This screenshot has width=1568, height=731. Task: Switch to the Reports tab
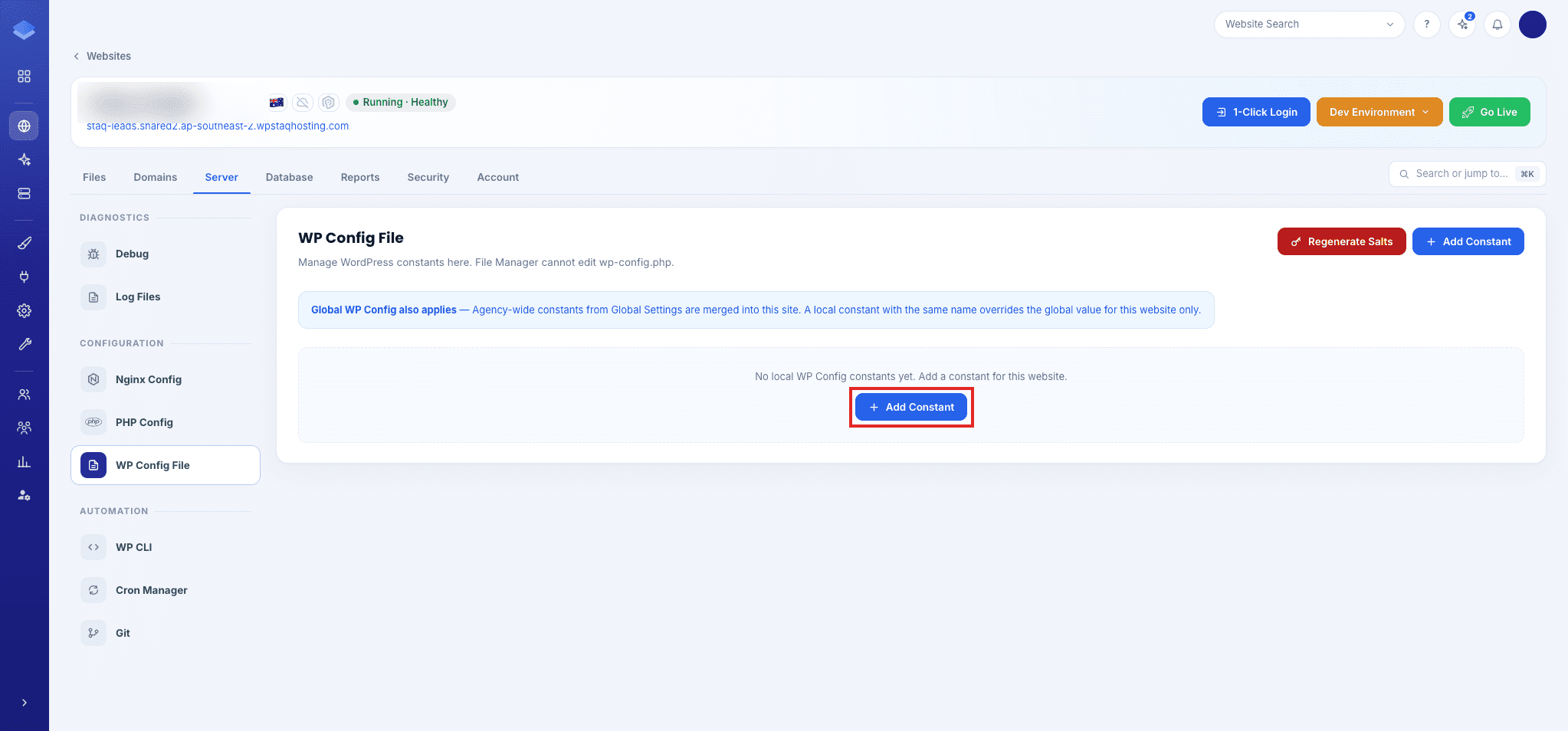[x=360, y=177]
